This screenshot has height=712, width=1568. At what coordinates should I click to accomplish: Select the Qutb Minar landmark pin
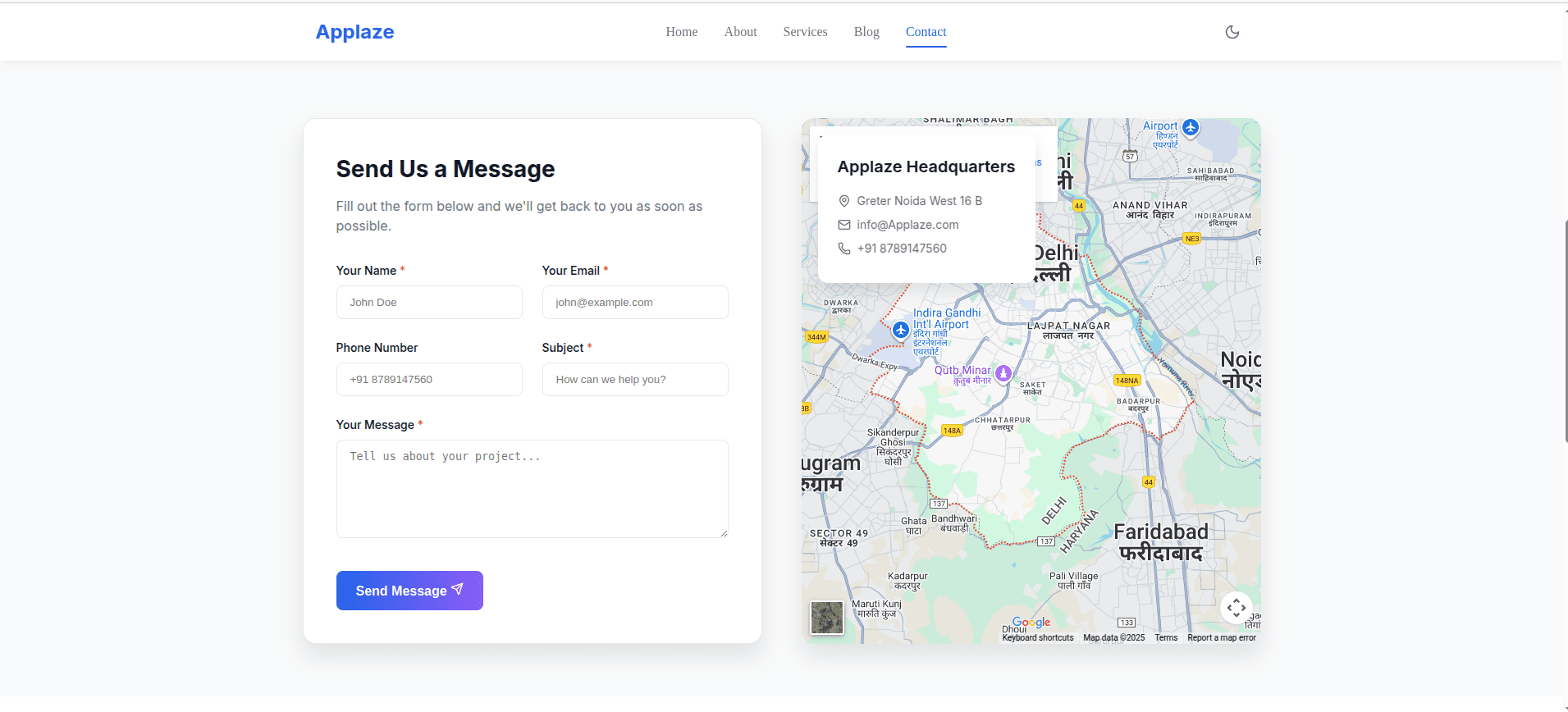(x=1003, y=373)
